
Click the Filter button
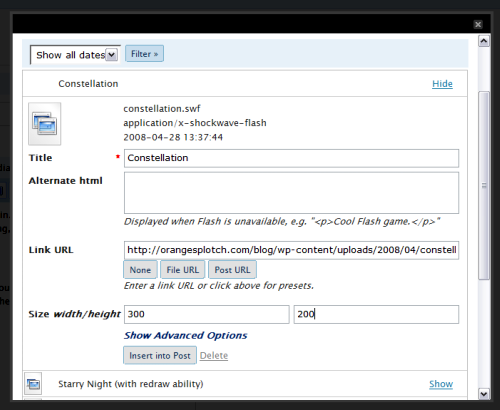144,54
